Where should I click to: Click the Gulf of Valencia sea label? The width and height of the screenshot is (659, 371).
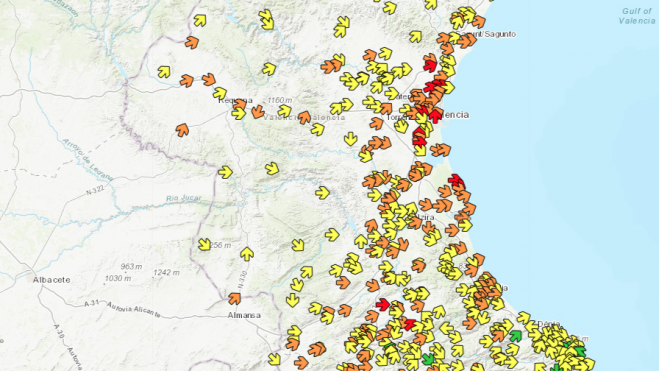637,16
